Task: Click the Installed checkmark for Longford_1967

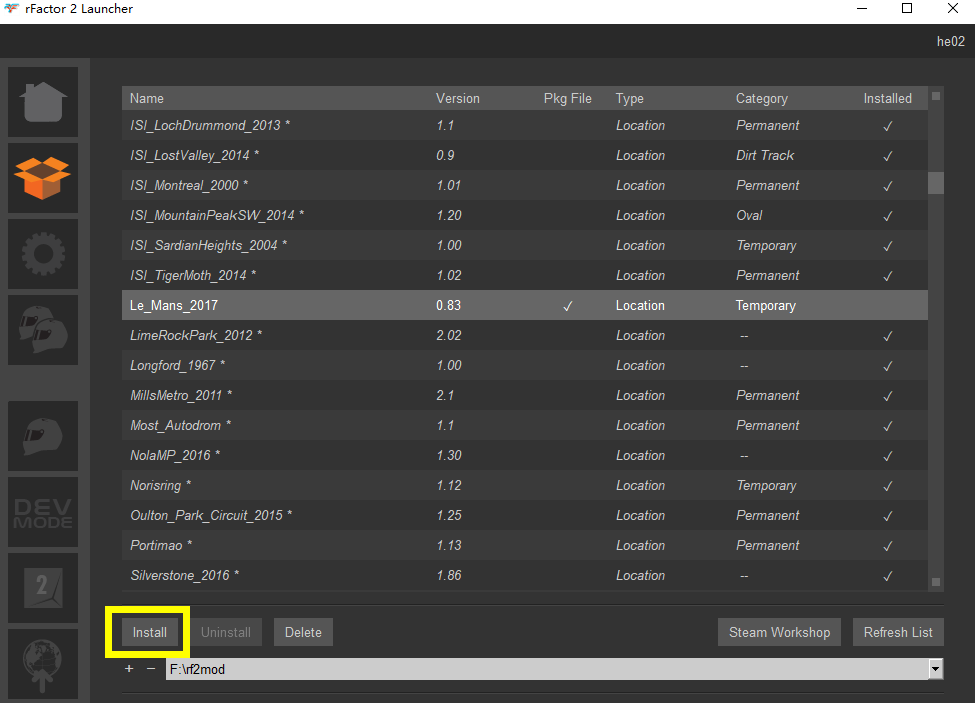Action: pos(887,365)
